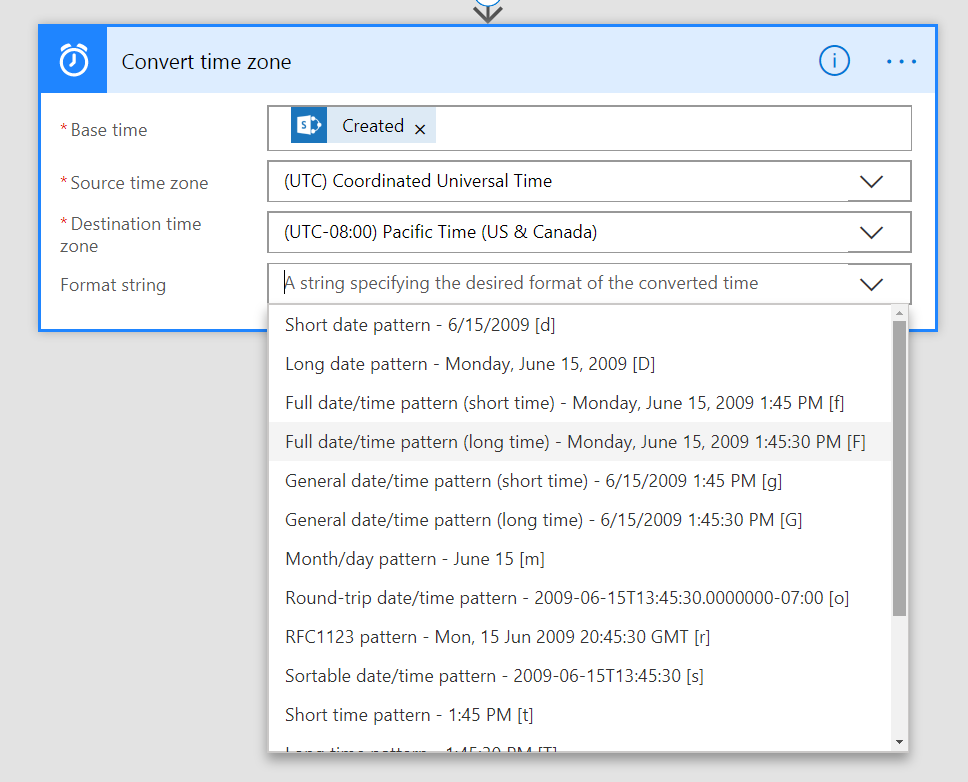Open the info icon on action header
Image resolution: width=968 pixels, height=782 pixels.
coord(833,61)
